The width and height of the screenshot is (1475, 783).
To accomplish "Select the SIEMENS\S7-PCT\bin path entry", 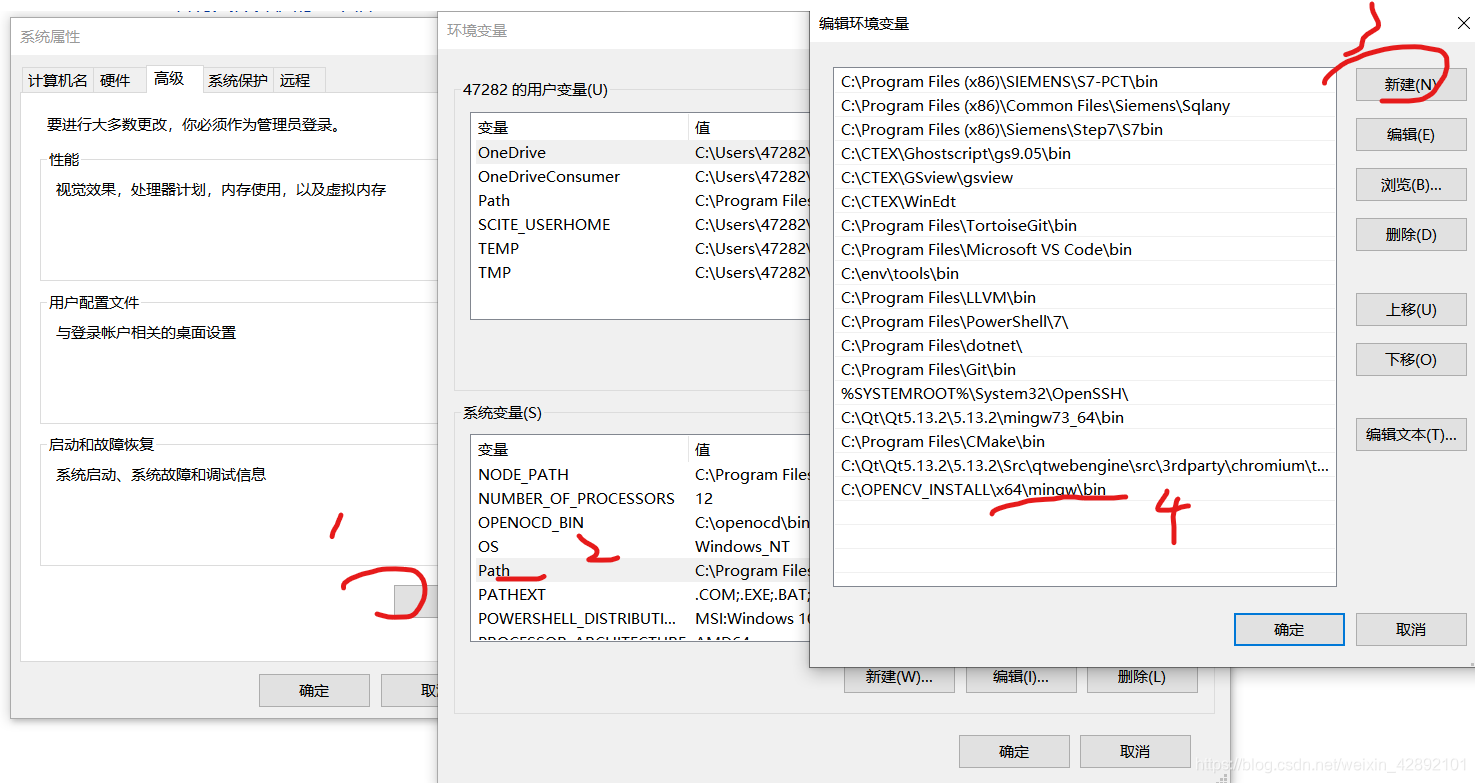I will [1084, 82].
